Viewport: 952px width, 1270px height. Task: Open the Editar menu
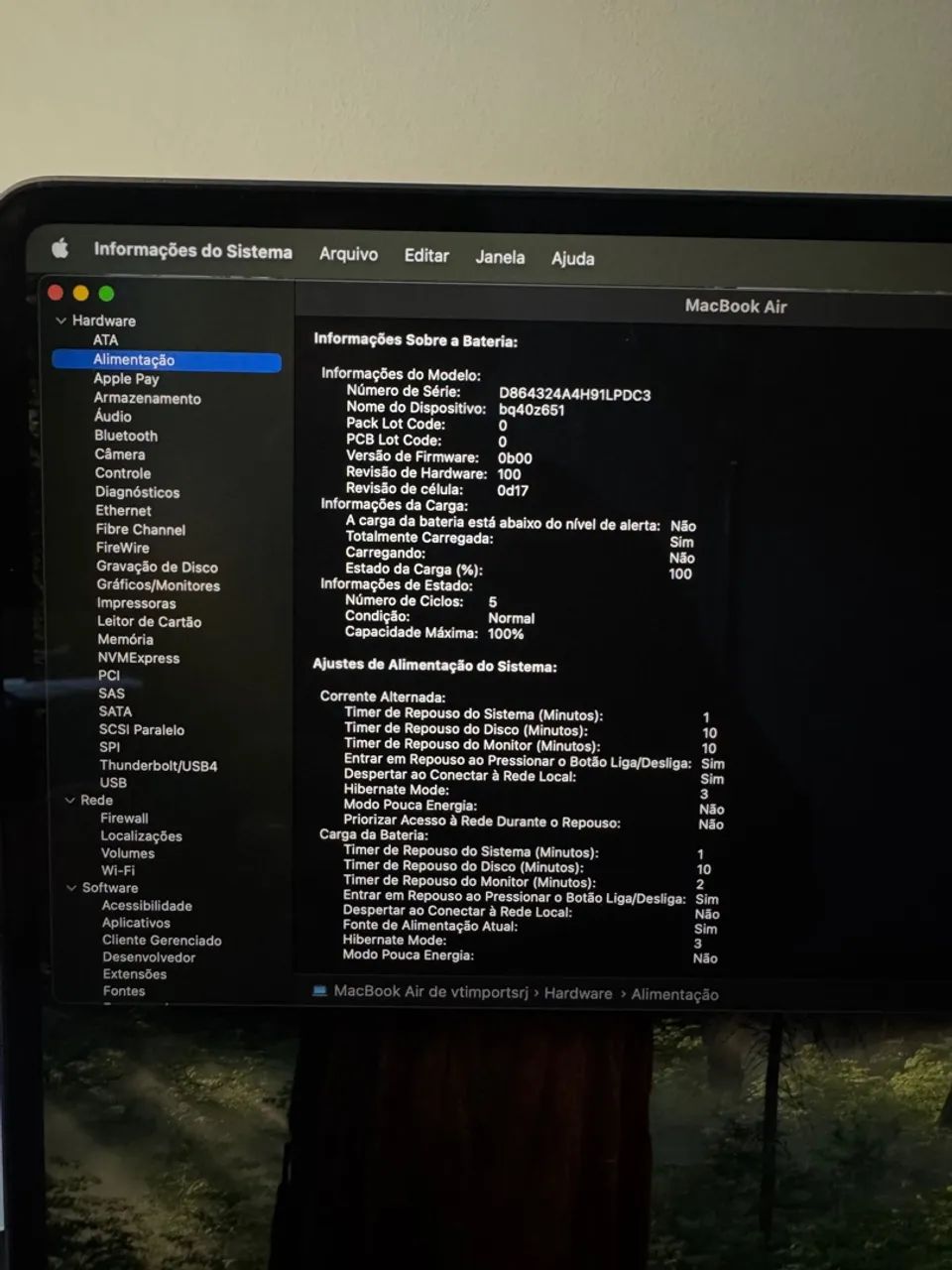pyautogui.click(x=426, y=255)
